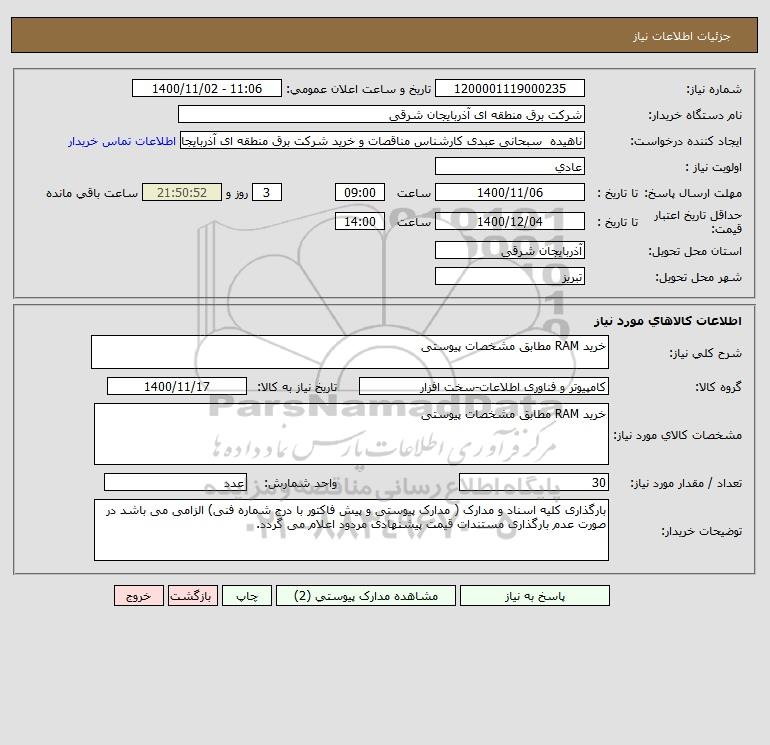Viewport: 770px width, 745px height.
Task: Click delivery province field آذربایجان شرقی
Action: click(x=510, y=250)
